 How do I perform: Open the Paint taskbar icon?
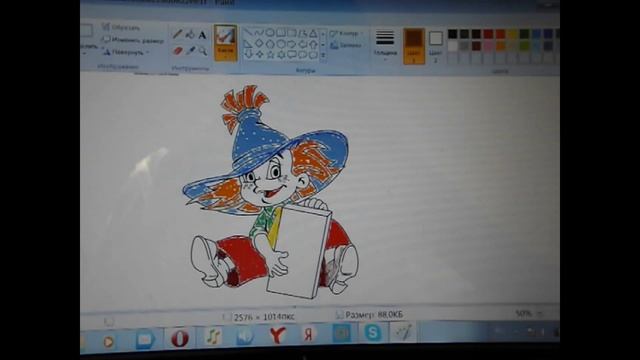coord(403,331)
